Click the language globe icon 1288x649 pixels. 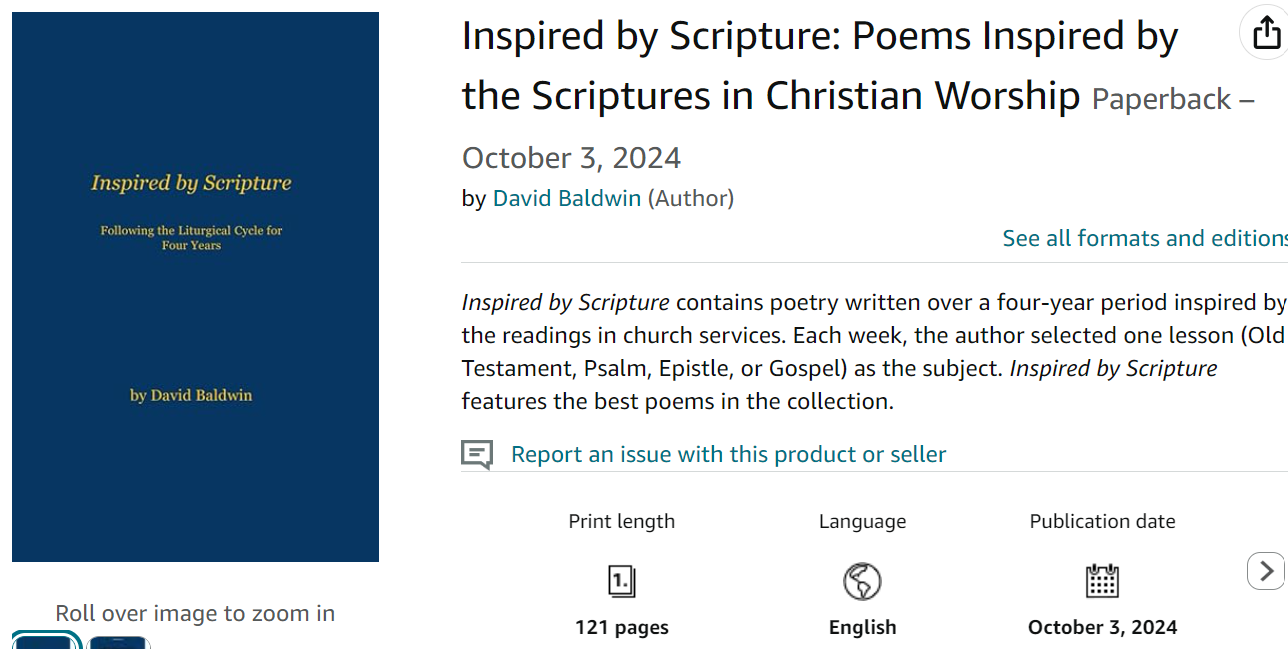tap(862, 581)
